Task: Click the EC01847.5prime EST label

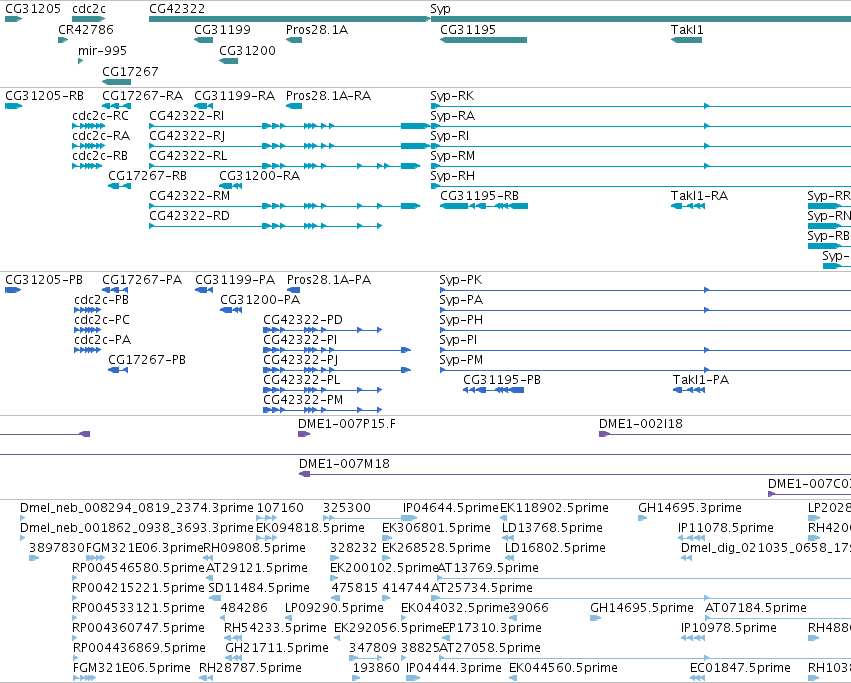Action: pyautogui.click(x=740, y=668)
